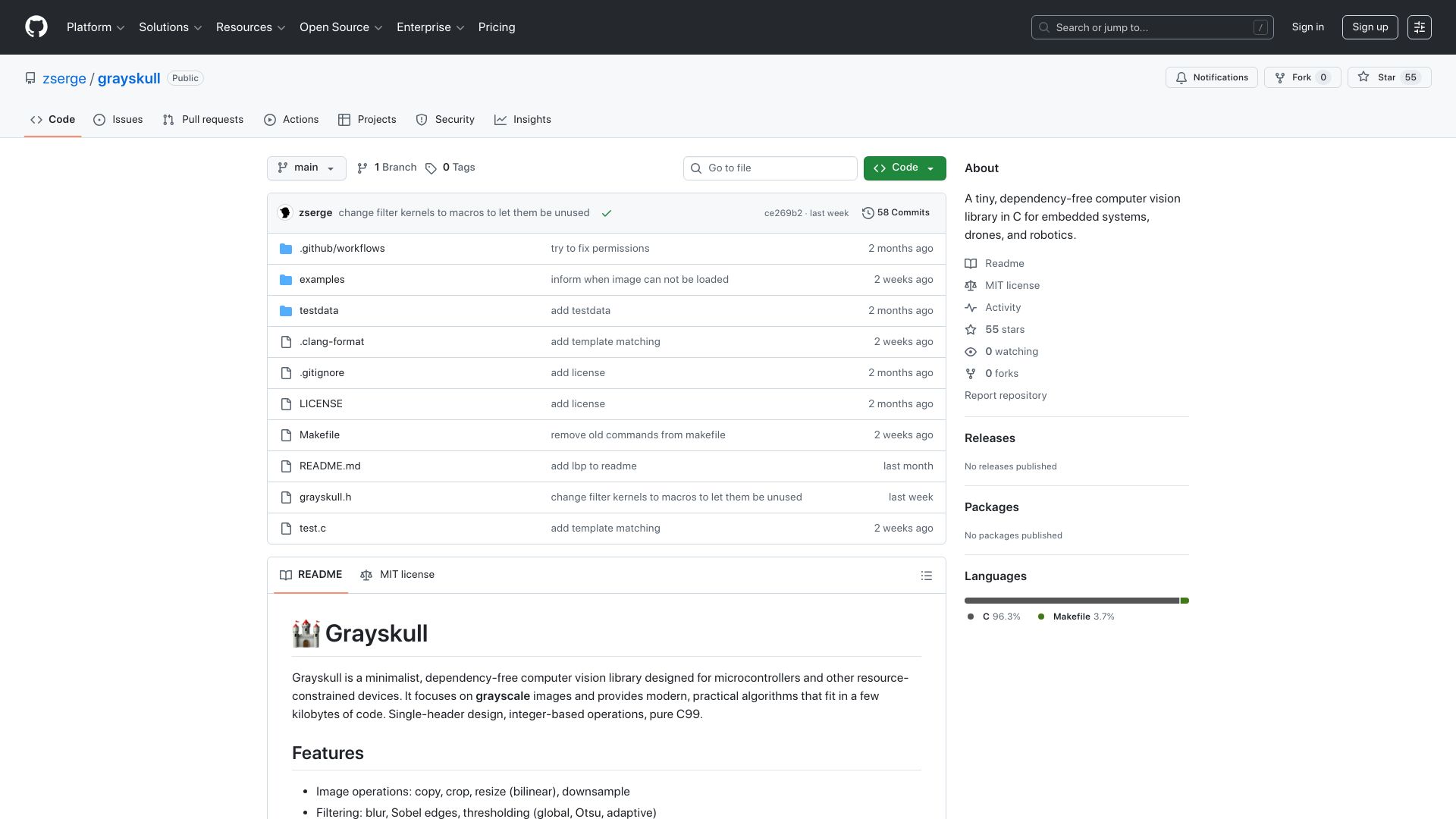
Task: Open the README outline list icon
Action: coord(926,576)
